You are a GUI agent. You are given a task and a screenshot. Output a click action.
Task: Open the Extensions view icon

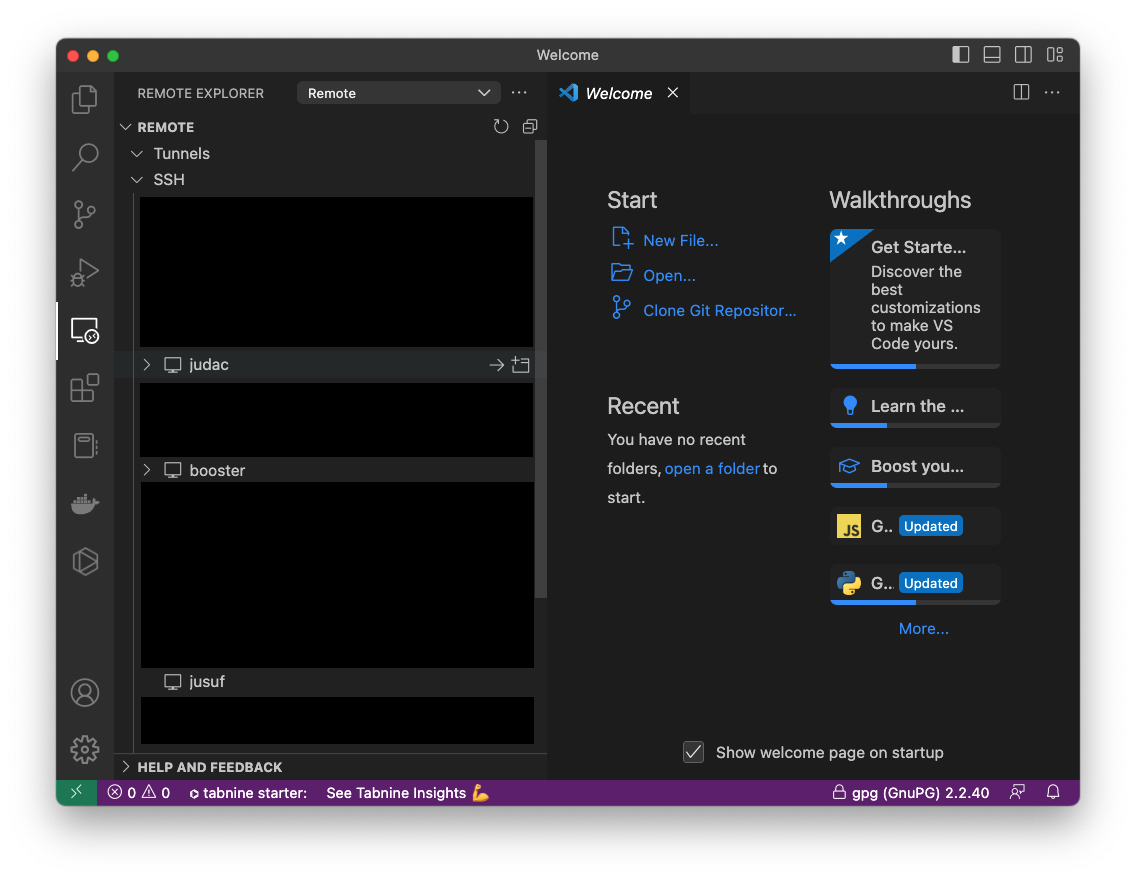85,387
